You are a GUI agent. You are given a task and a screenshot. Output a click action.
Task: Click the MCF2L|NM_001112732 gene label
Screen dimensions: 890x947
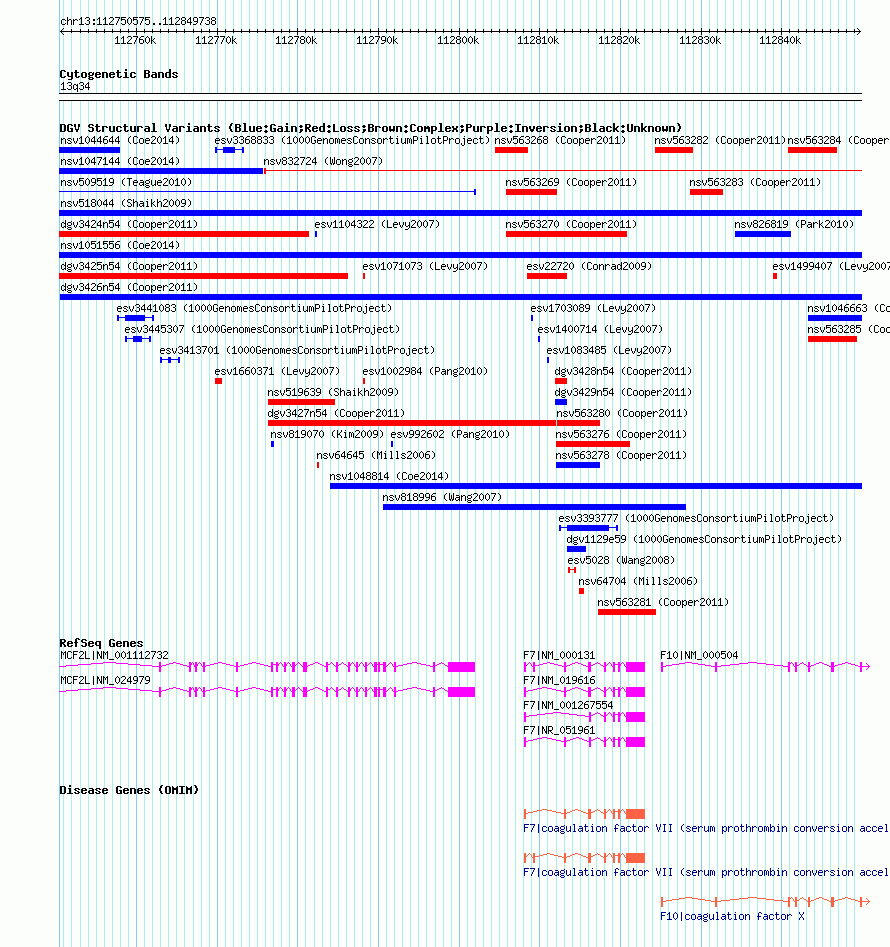coord(114,655)
